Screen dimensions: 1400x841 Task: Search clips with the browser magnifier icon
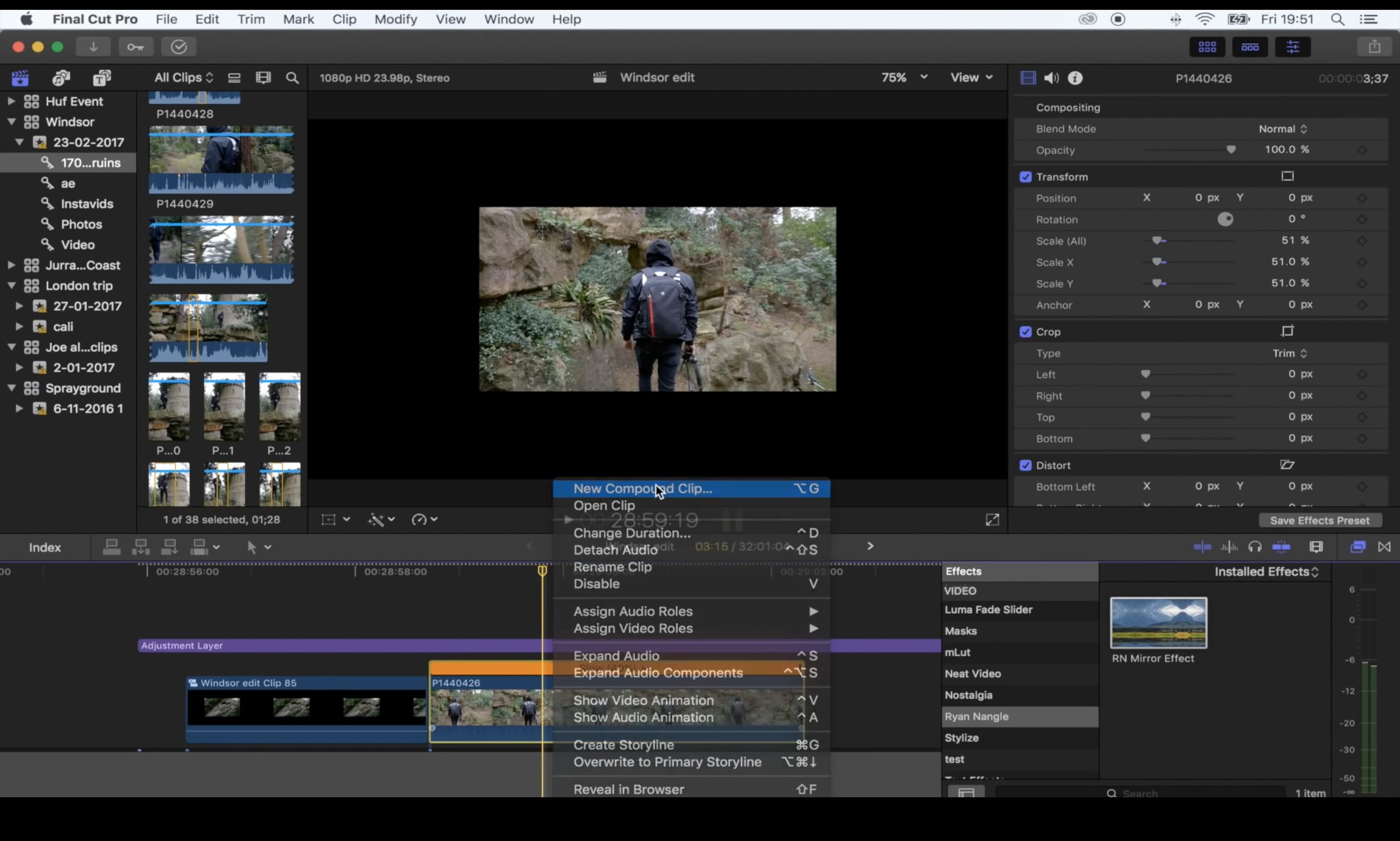[293, 78]
